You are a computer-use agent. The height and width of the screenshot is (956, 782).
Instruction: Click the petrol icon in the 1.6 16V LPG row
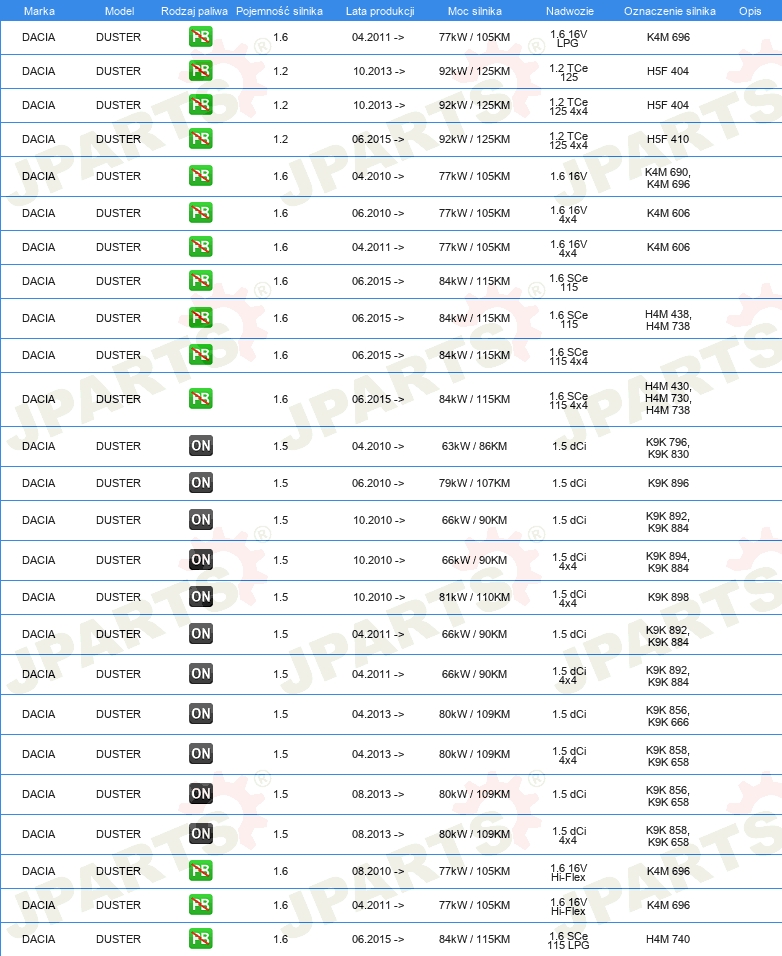201,37
